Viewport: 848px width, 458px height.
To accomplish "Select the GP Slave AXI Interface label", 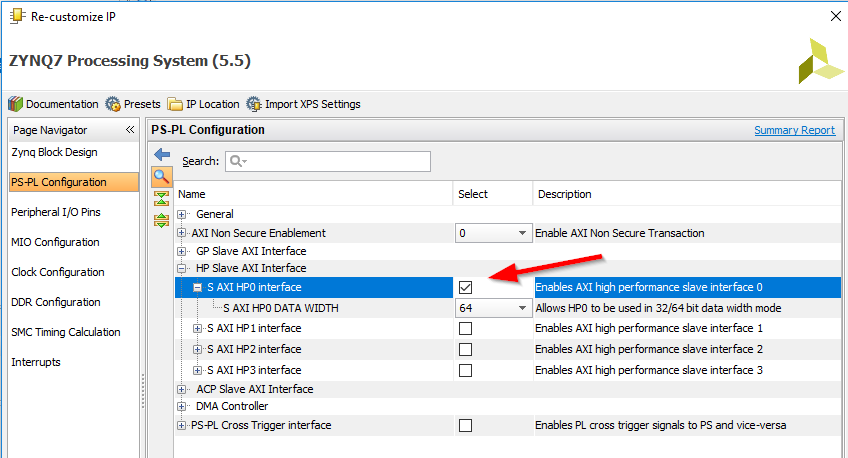I will coord(251,251).
